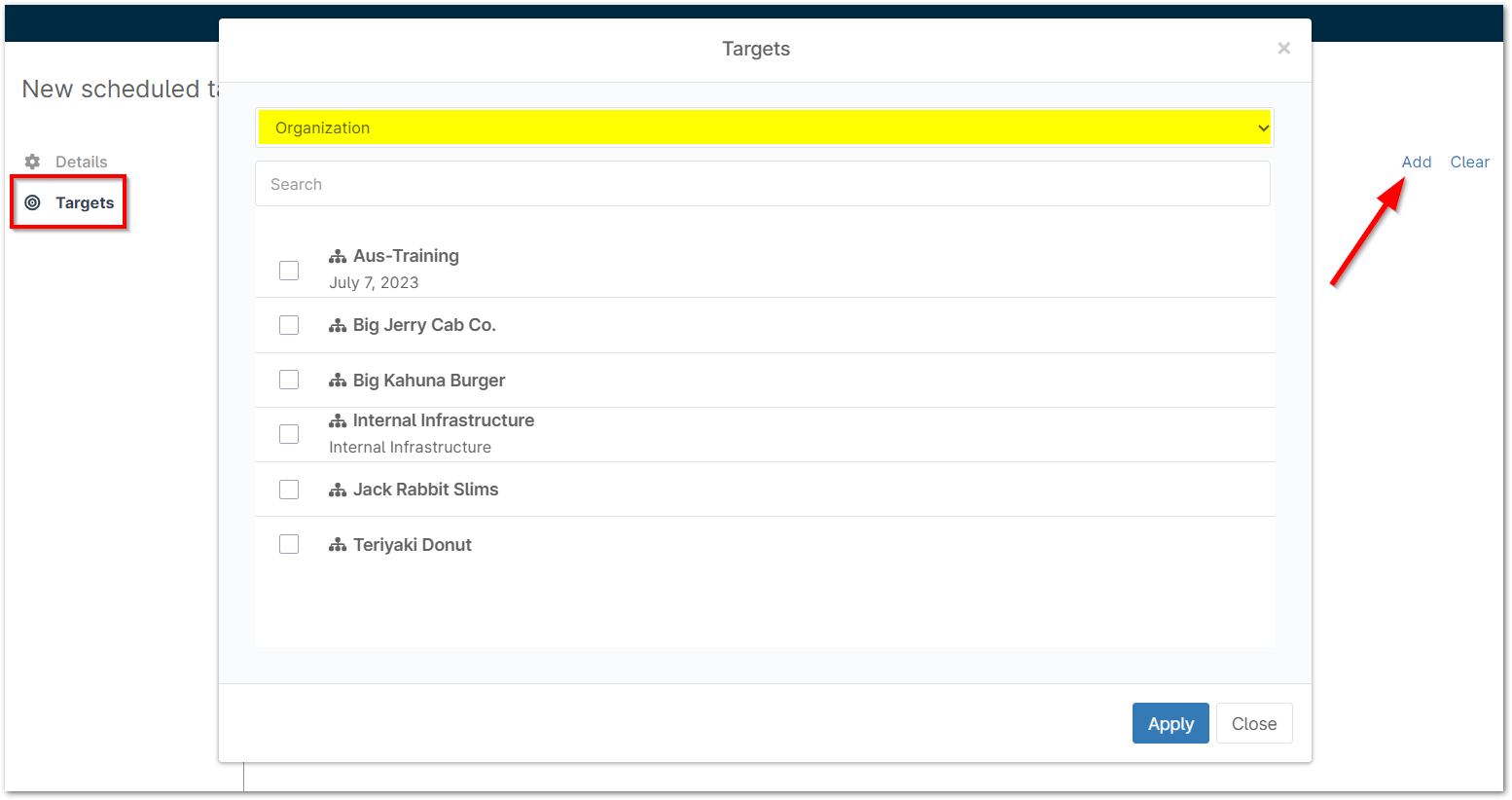Screen dimensions: 1512x800
Task: Click the Close button in dialog footer
Action: coord(1253,723)
